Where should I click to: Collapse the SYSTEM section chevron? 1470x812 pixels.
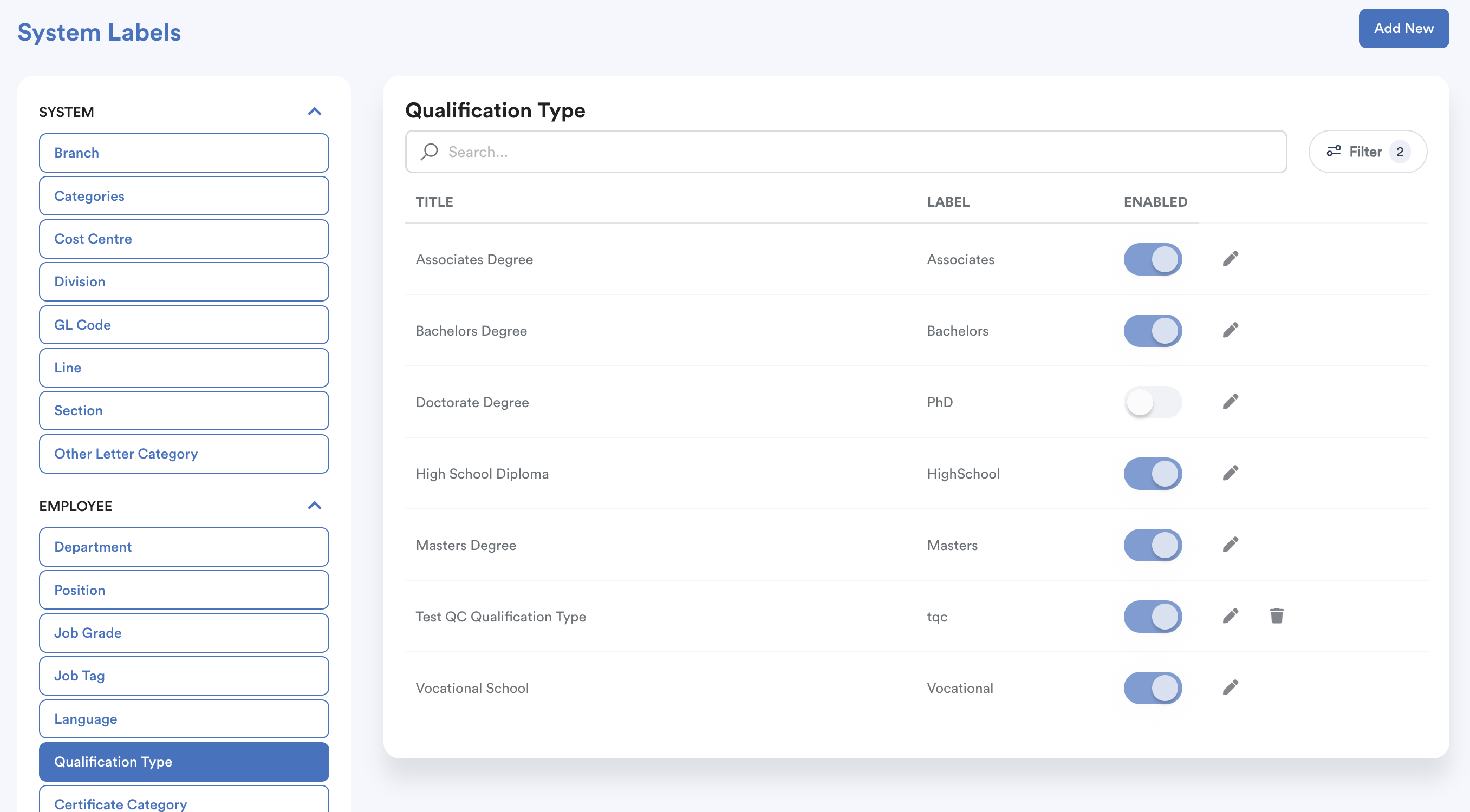pyautogui.click(x=315, y=112)
